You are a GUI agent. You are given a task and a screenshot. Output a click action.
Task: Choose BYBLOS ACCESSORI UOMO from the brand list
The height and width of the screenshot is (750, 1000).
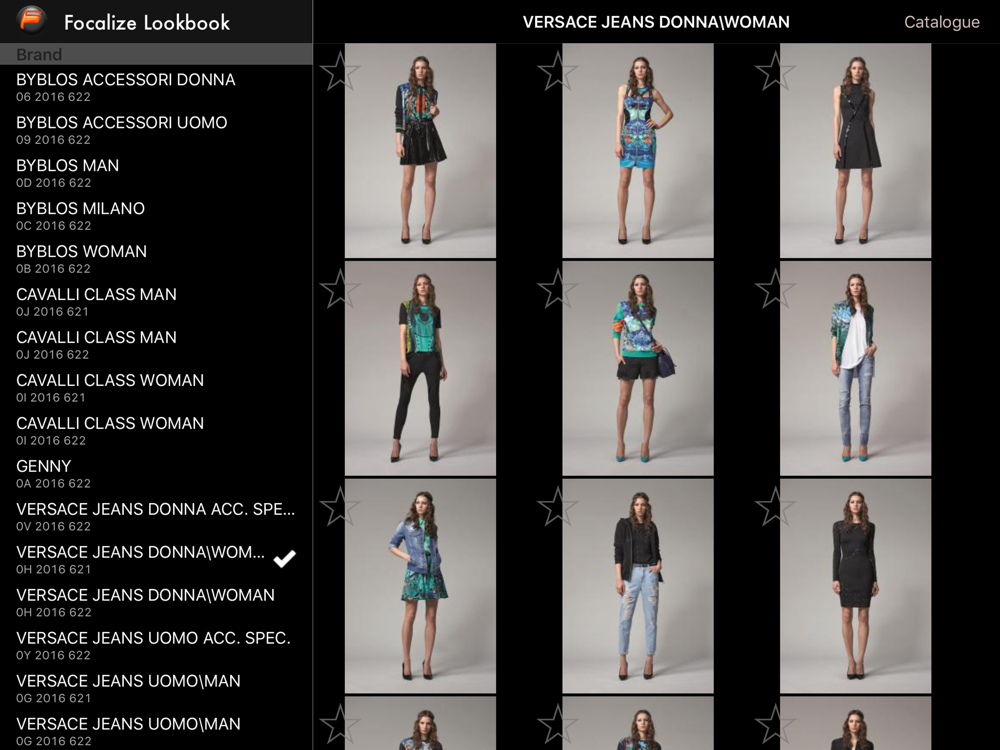point(156,130)
